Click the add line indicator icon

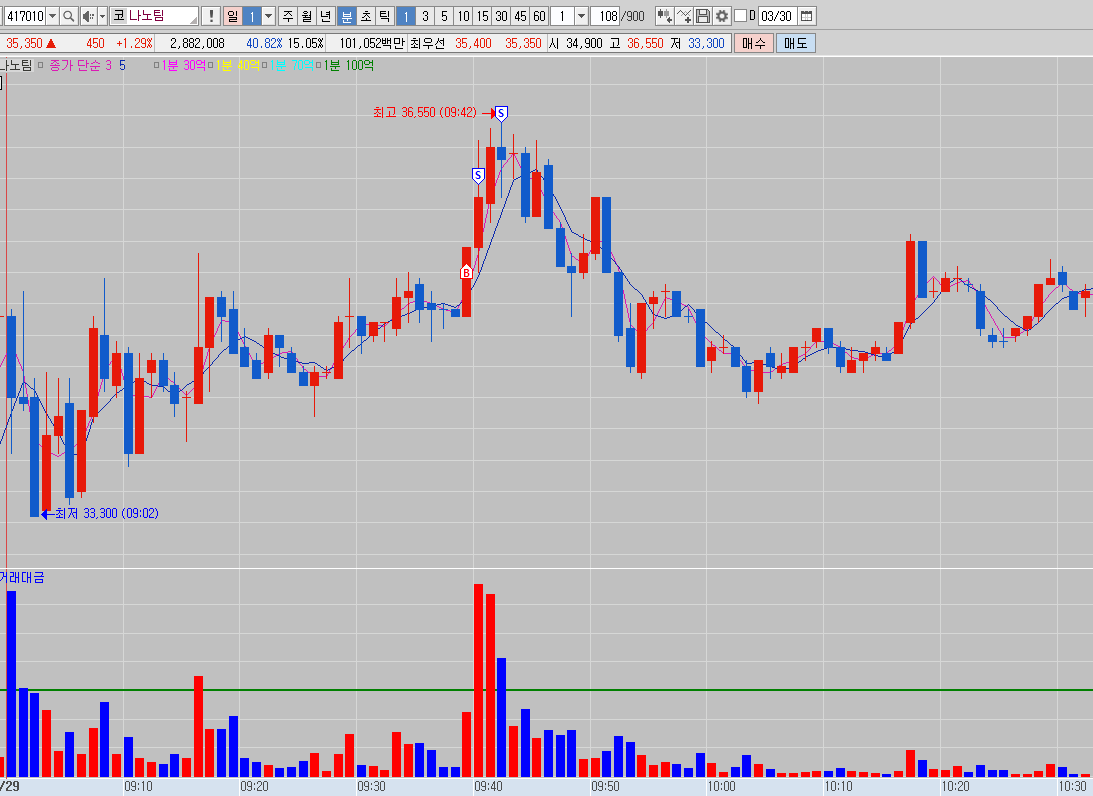(x=684, y=16)
